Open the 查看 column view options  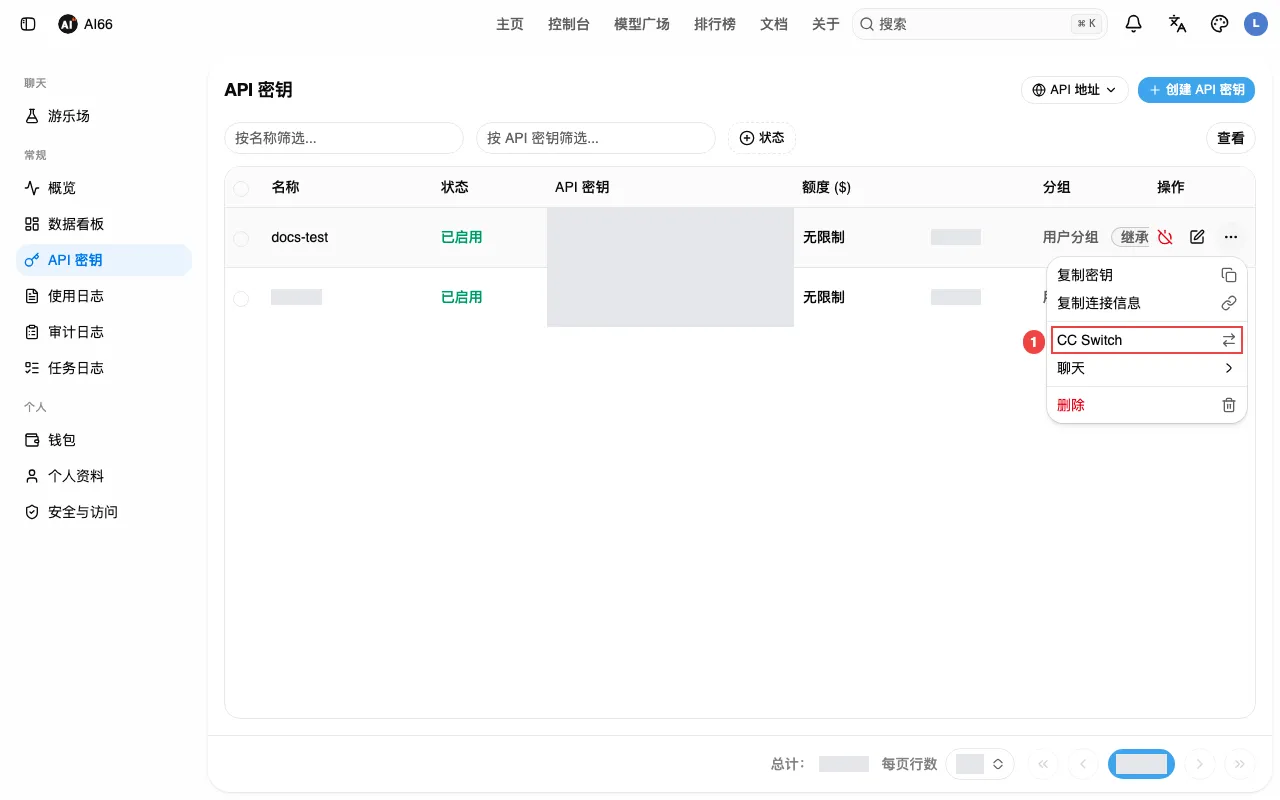(x=1231, y=138)
